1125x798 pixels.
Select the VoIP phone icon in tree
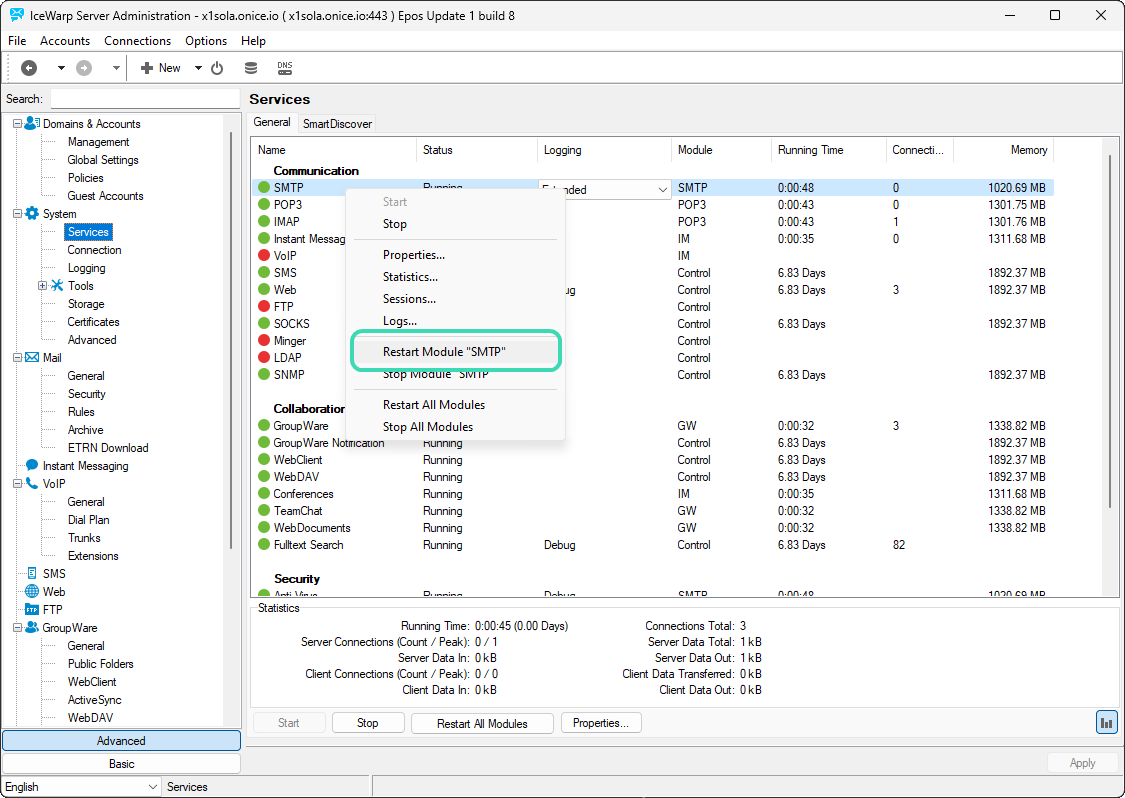(32, 484)
